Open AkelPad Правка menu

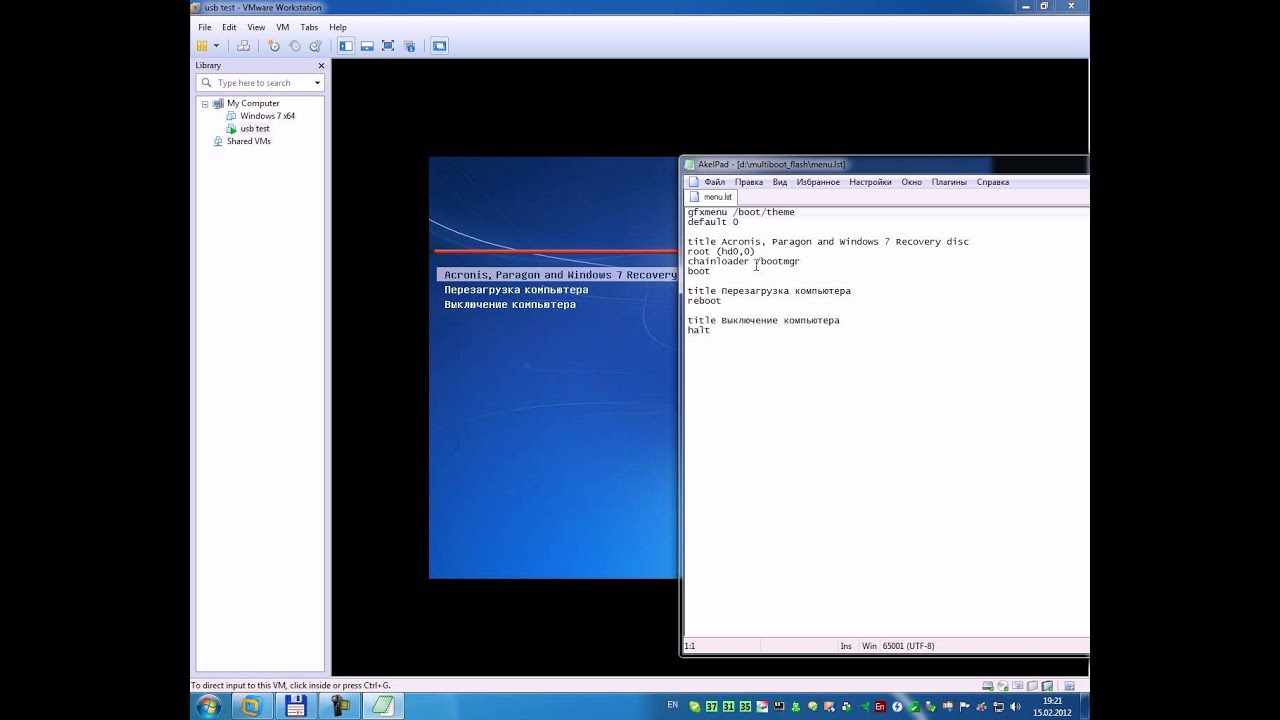[748, 182]
